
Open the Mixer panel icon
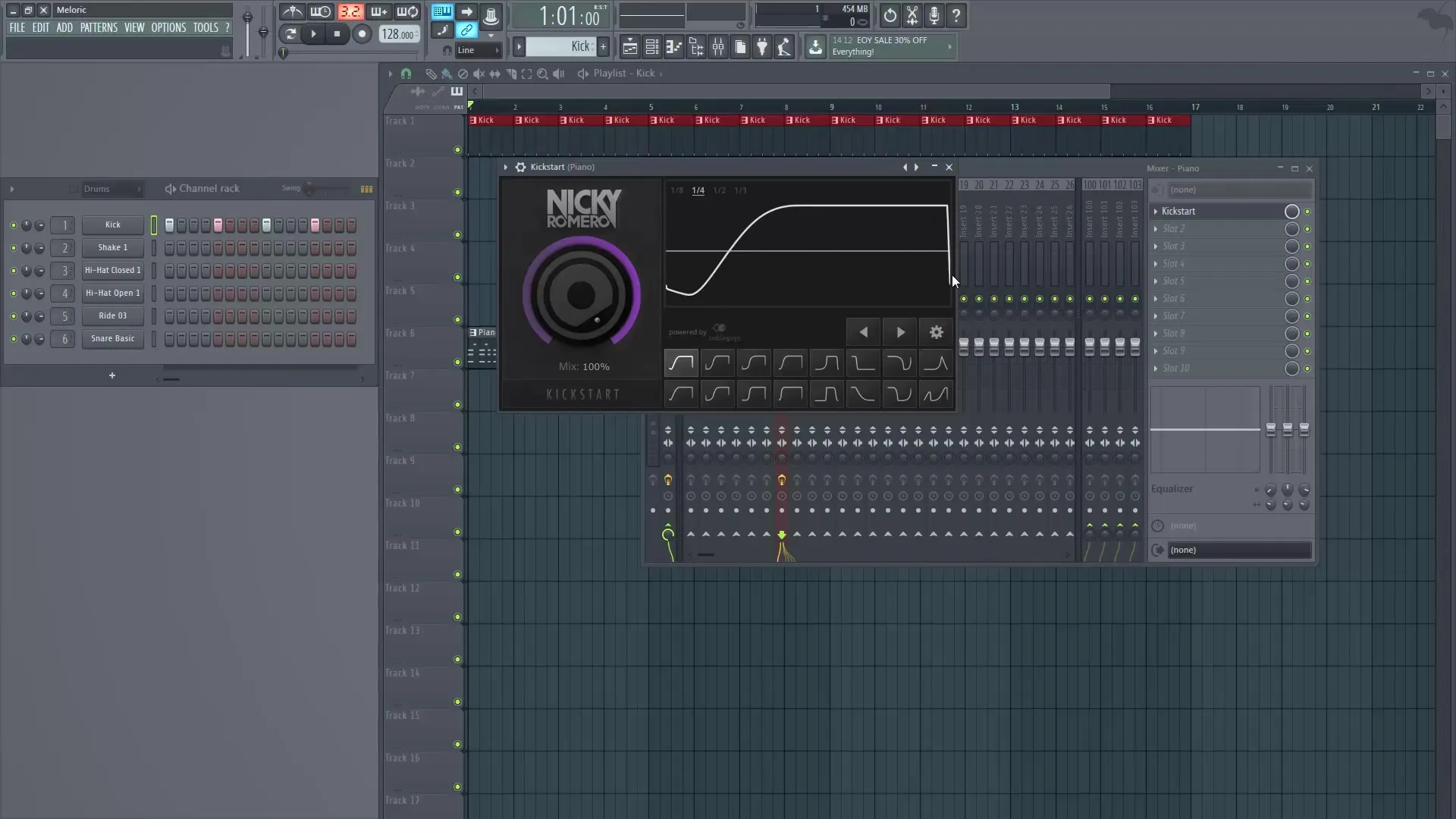[718, 47]
